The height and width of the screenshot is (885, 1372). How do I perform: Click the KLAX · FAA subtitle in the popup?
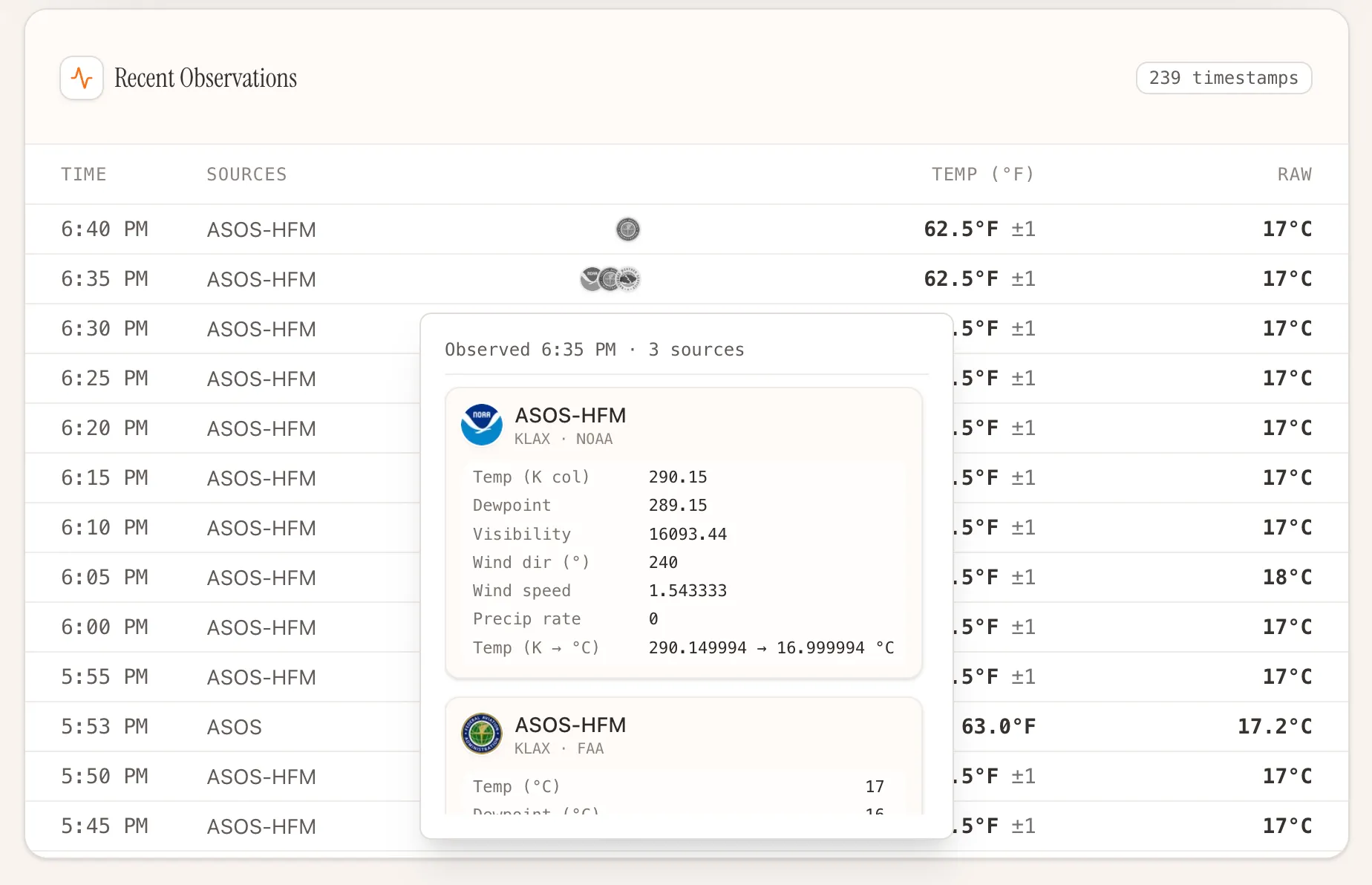(x=560, y=748)
